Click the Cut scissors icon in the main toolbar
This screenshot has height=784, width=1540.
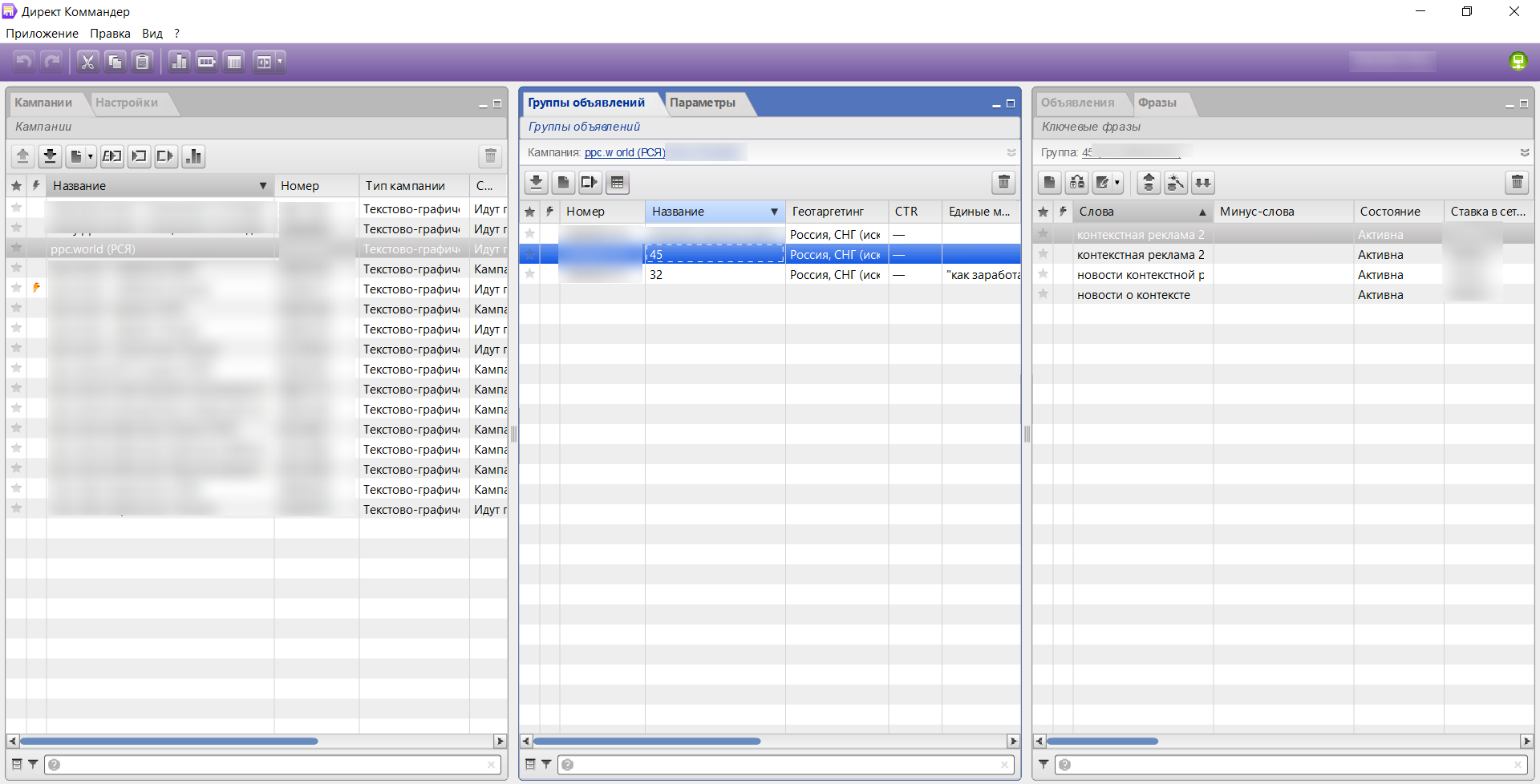[x=87, y=62]
